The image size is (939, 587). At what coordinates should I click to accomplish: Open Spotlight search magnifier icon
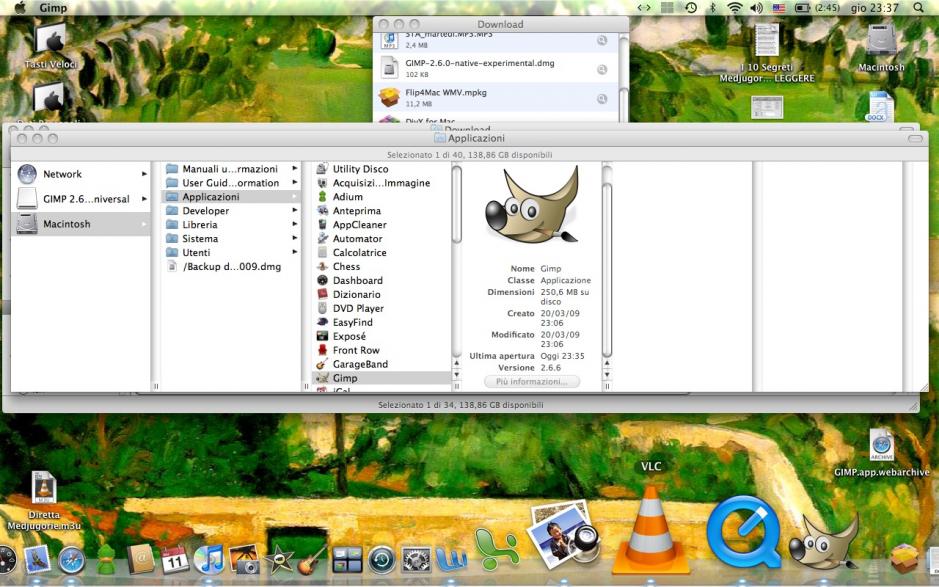click(x=918, y=8)
